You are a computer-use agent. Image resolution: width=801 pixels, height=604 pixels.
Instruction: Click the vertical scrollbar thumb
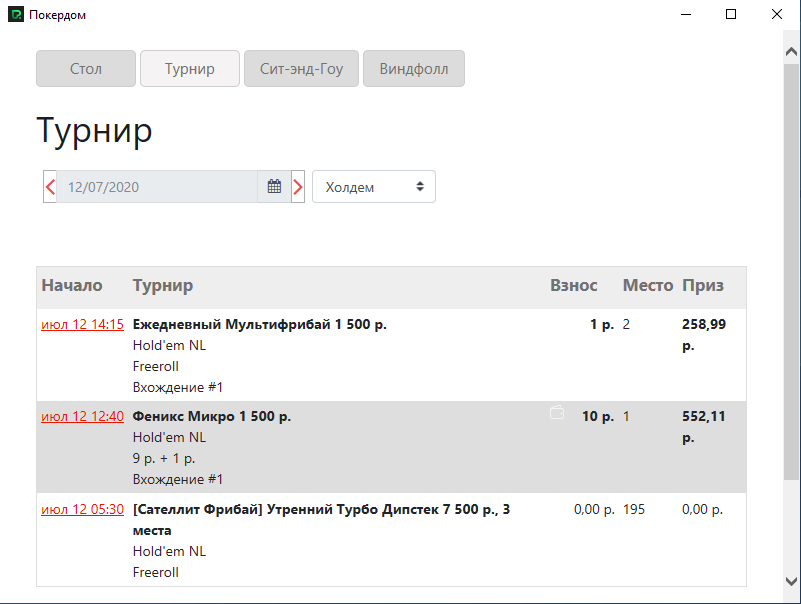[x=791, y=272]
